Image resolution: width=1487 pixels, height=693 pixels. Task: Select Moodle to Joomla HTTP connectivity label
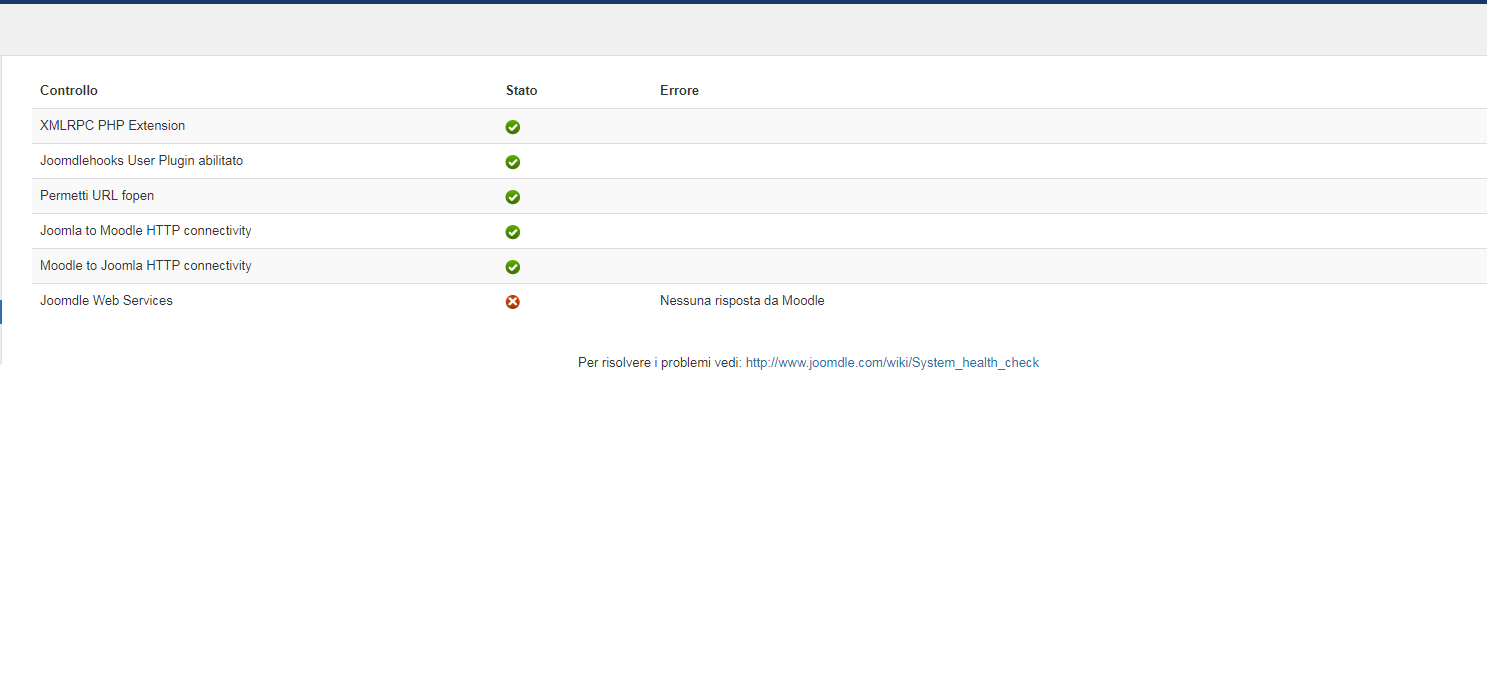tap(145, 266)
